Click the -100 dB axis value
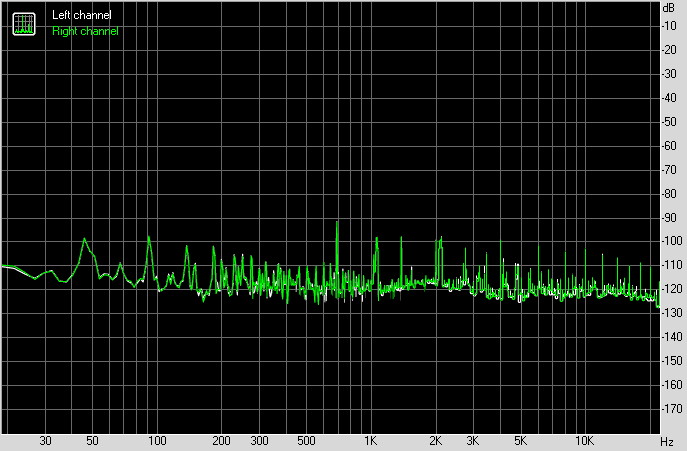Viewport: 687px width, 451px height. 672,241
